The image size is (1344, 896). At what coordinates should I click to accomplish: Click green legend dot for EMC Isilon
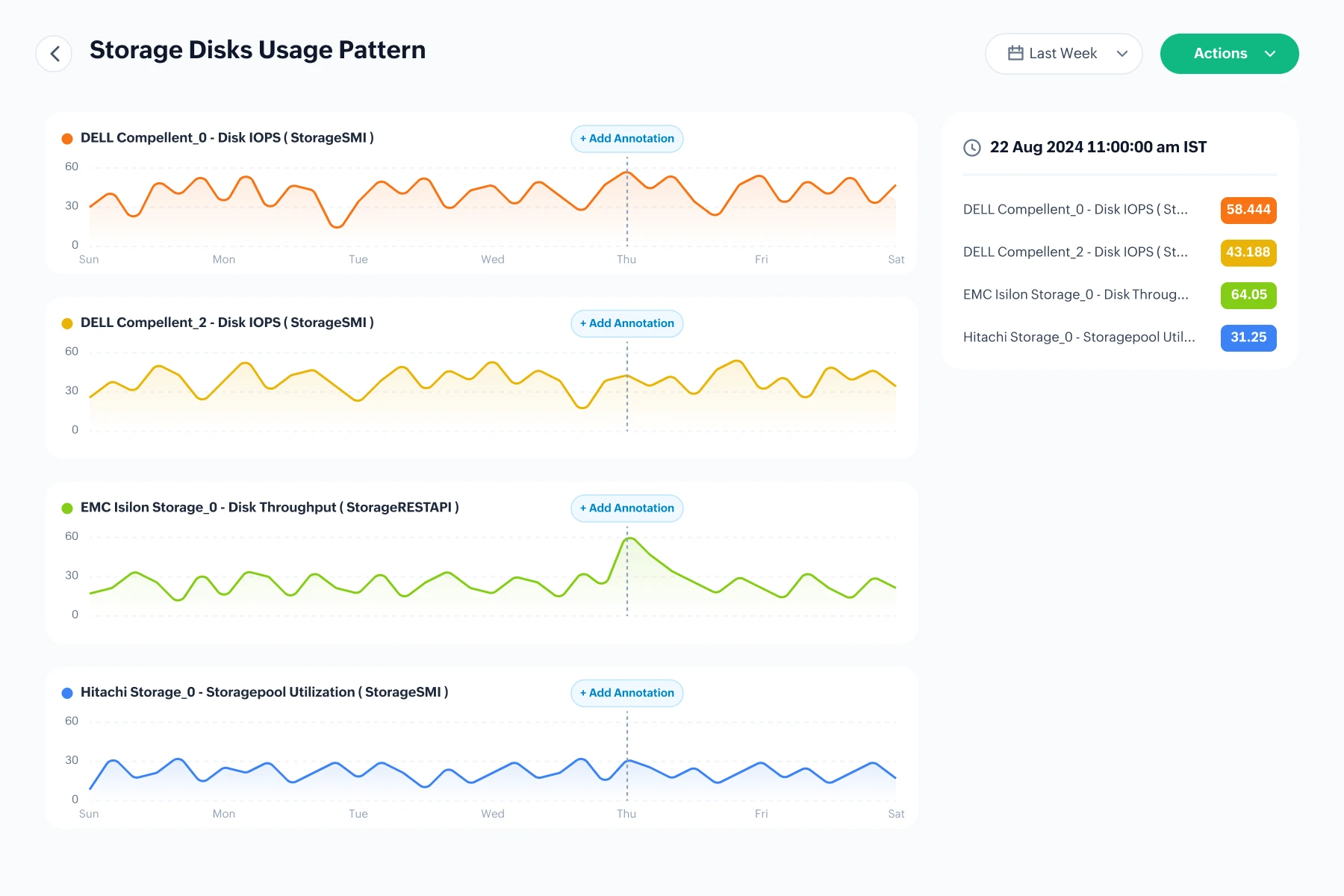pyautogui.click(x=67, y=508)
